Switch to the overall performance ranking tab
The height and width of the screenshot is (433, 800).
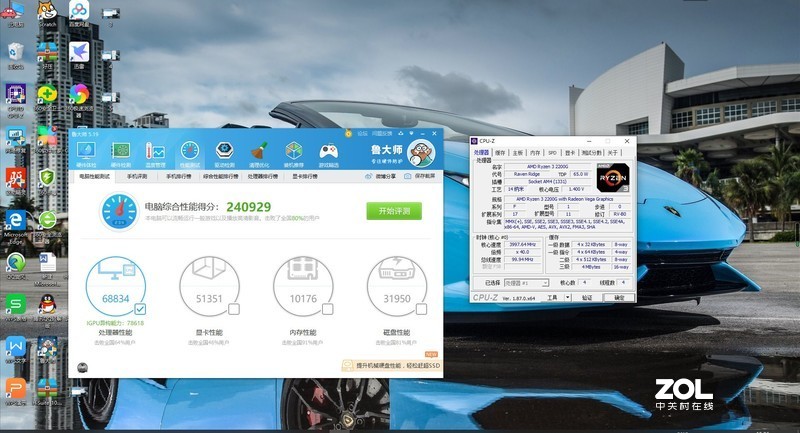click(x=220, y=176)
